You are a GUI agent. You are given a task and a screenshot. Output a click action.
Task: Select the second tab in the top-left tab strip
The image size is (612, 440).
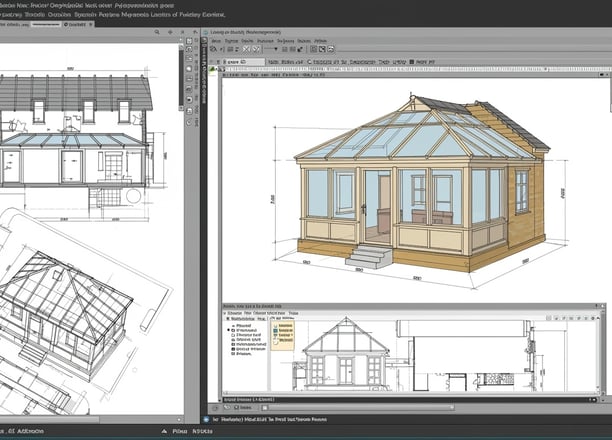click(x=46, y=24)
